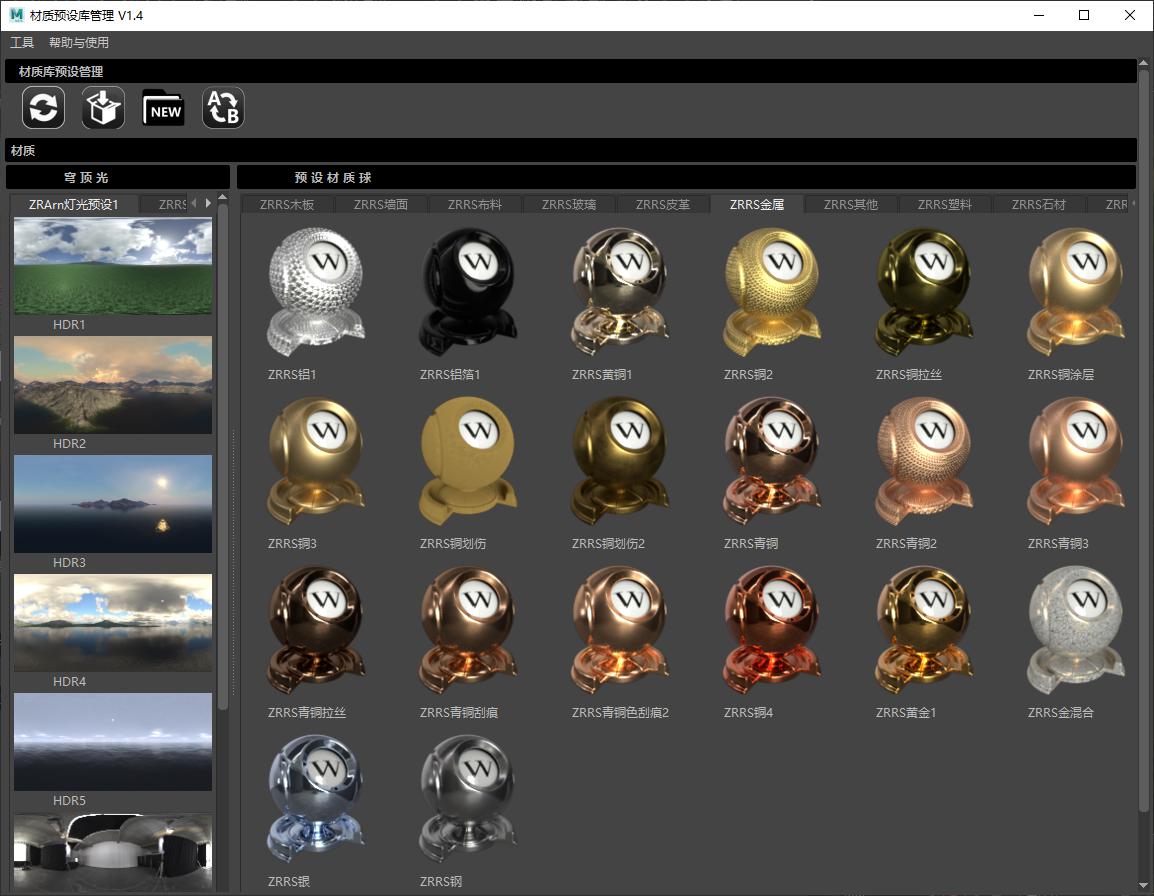The height and width of the screenshot is (896, 1154).
Task: Select the ZRRS铝1 material ball
Action: 316,291
